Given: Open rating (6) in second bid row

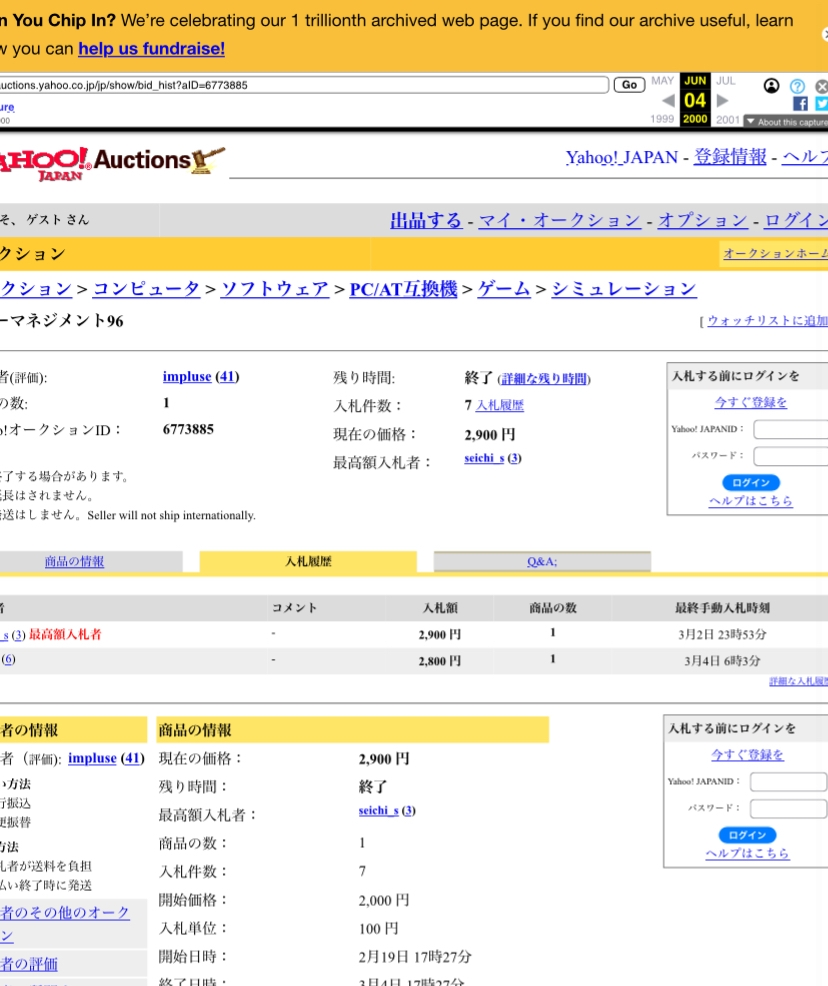Looking at the screenshot, I should (8, 659).
